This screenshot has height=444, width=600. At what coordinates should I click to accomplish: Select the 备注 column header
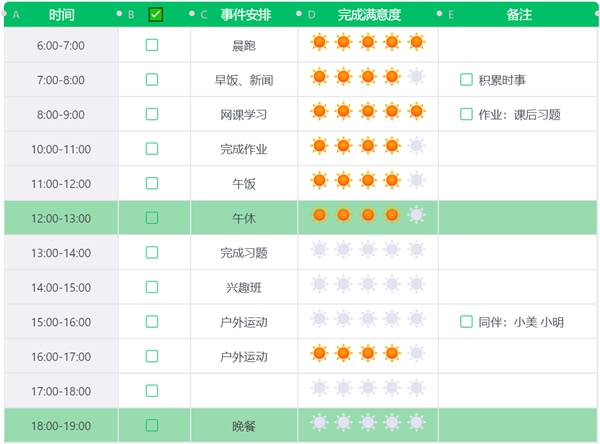click(x=519, y=15)
